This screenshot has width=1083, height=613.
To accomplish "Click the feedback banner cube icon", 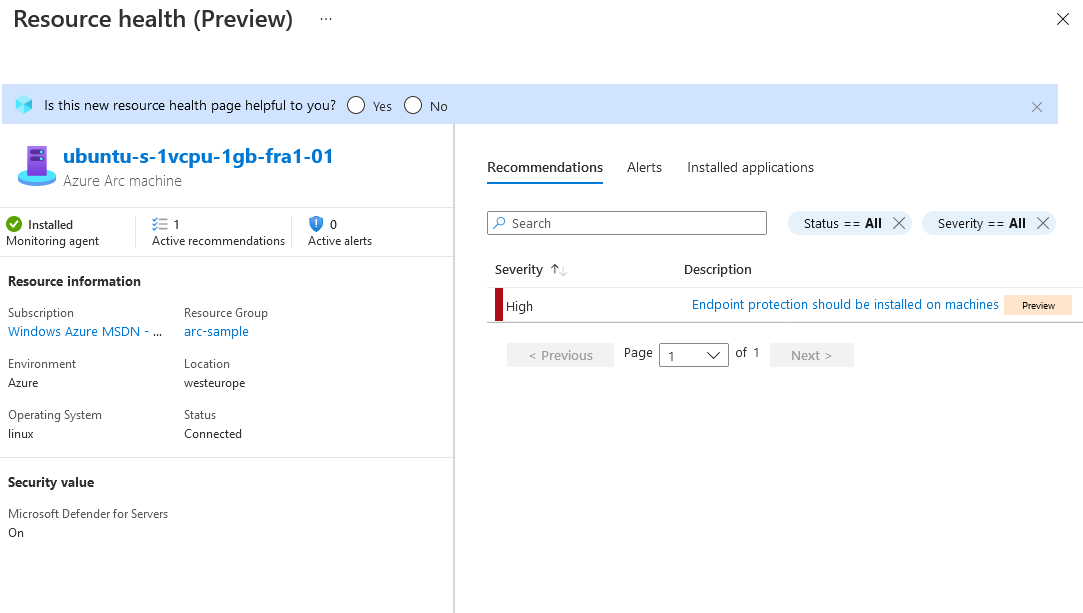I will pos(24,105).
